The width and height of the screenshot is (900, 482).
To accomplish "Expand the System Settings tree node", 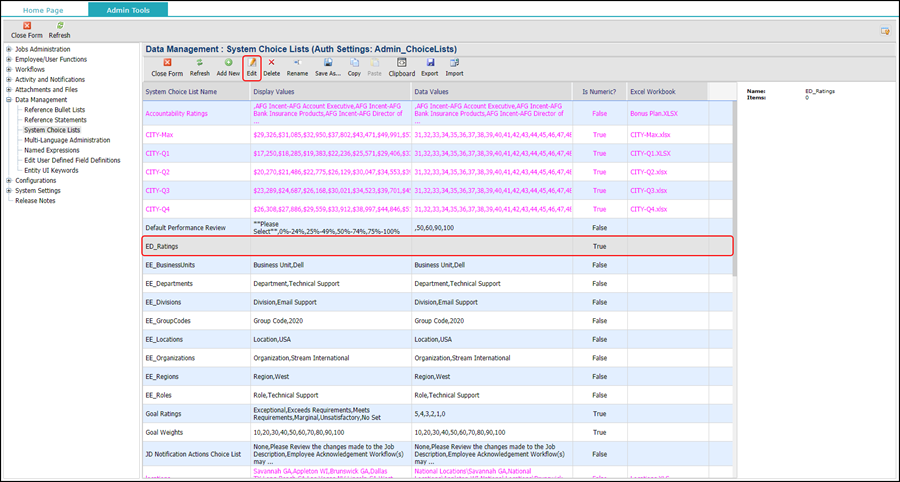I will point(10,190).
